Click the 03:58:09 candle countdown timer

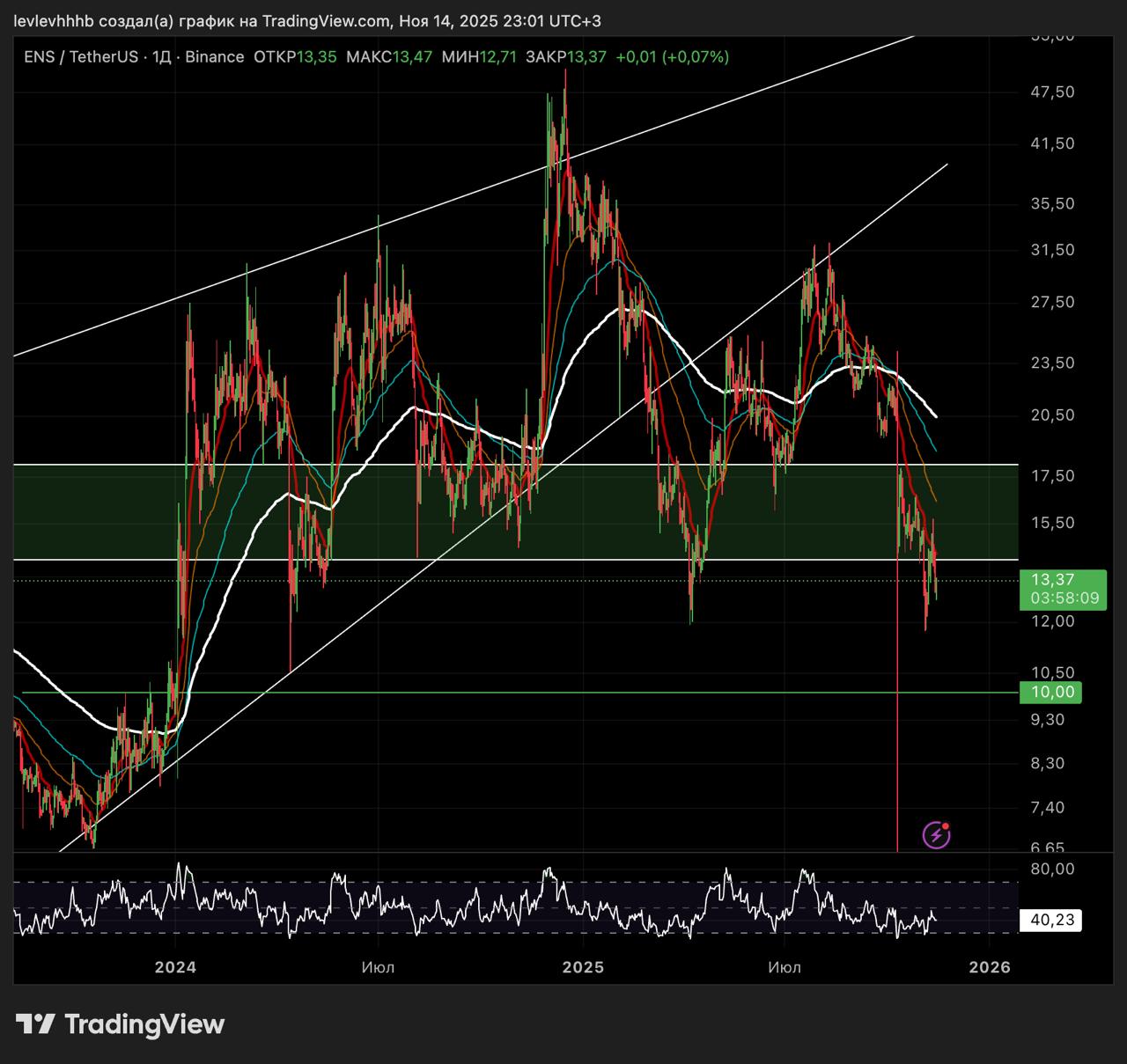(1064, 598)
